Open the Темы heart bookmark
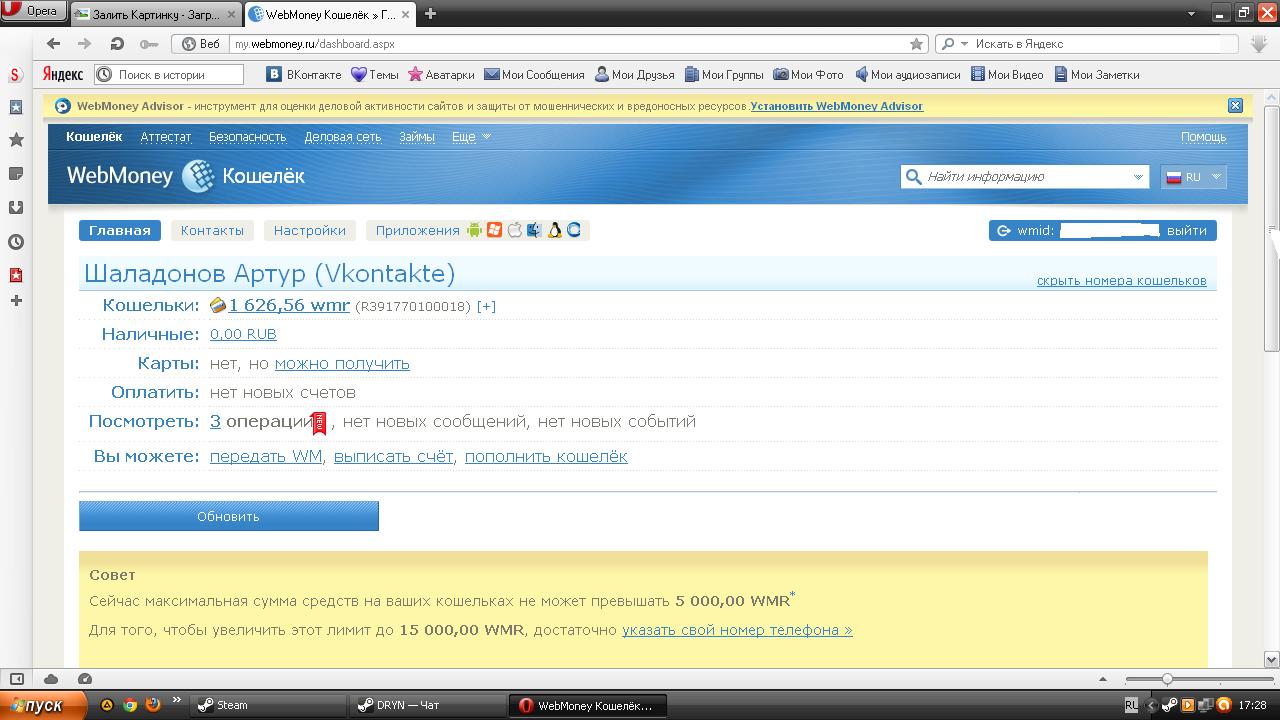This screenshot has height=720, width=1280. click(375, 74)
